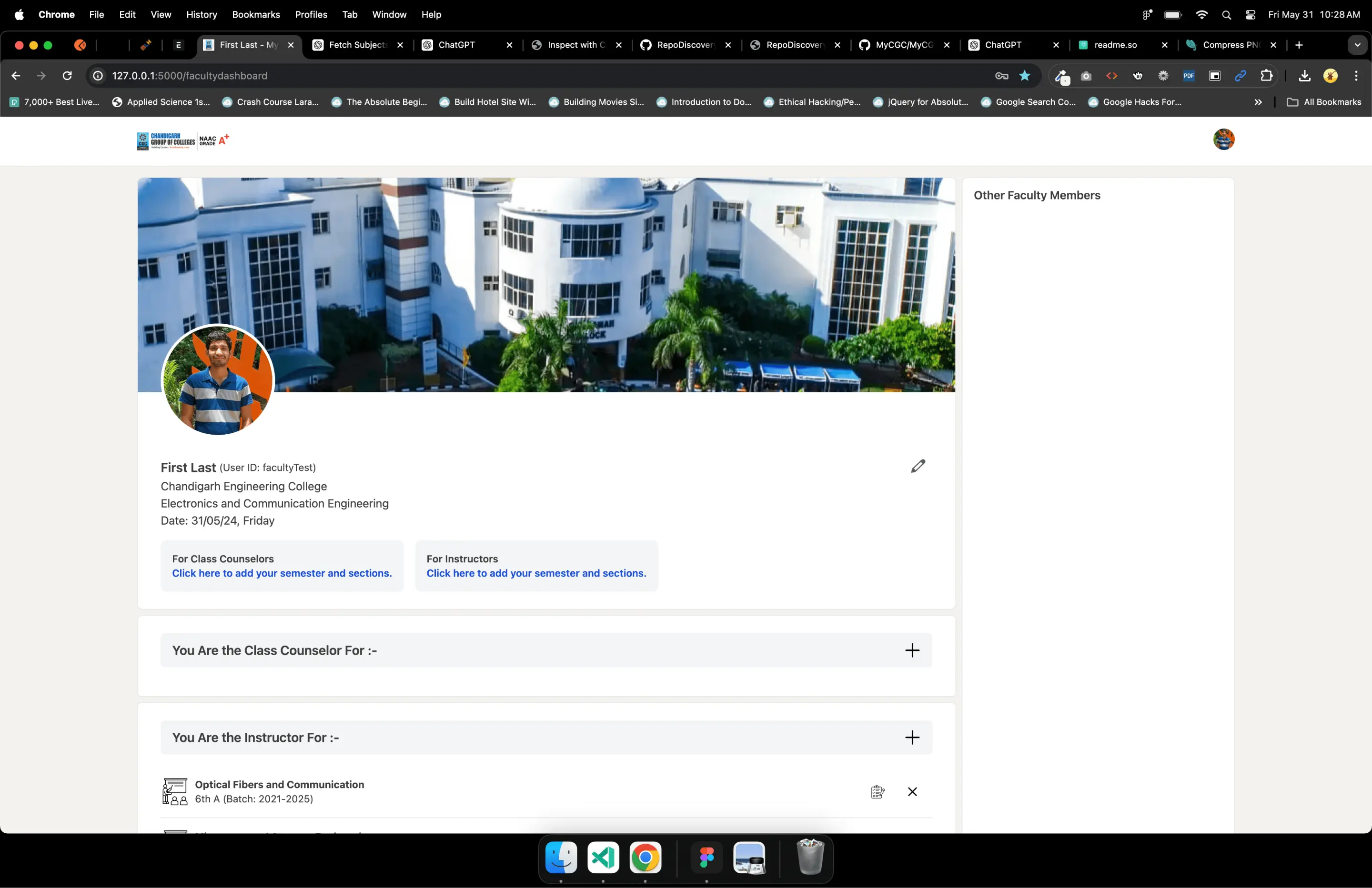Show hidden bookmarks via double chevron
Image resolution: width=1372 pixels, height=888 pixels.
(x=1258, y=102)
